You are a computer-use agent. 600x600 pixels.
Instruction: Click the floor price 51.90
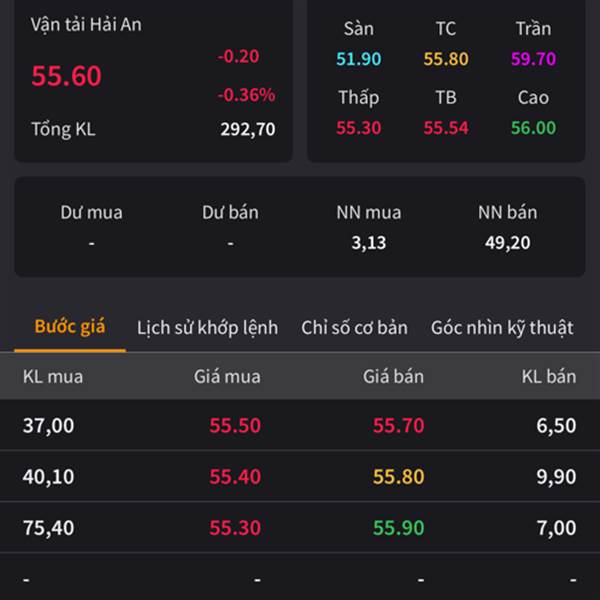point(359,59)
